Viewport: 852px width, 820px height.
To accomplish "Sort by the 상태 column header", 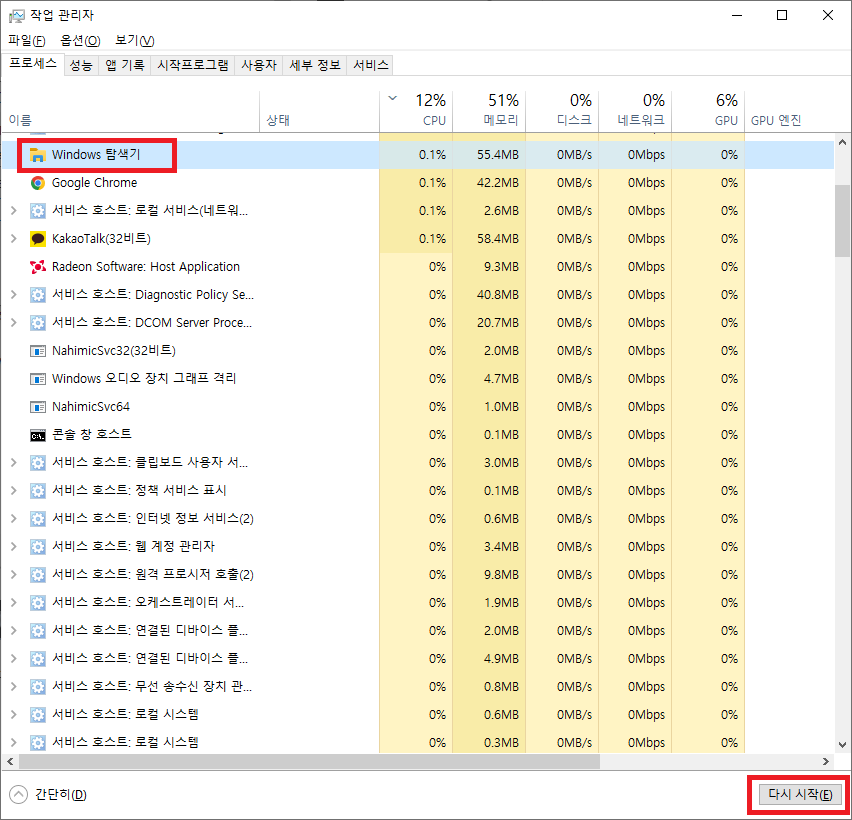I will click(x=320, y=110).
